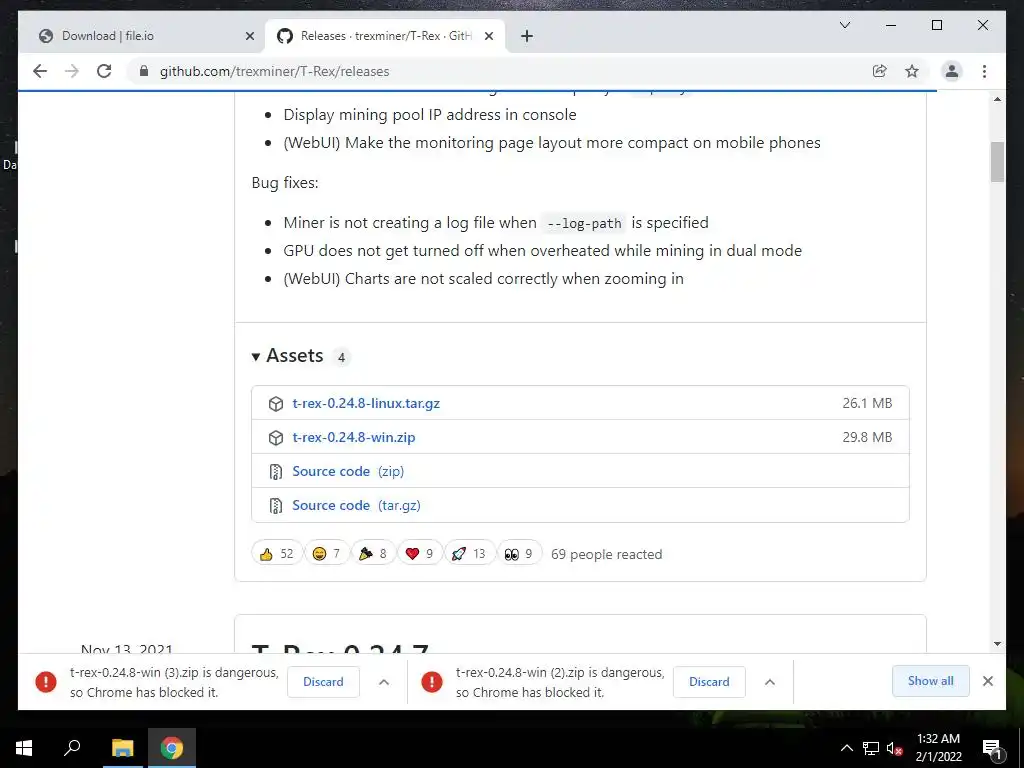Close the Download file.io tab
1024x768 pixels.
coord(249,36)
